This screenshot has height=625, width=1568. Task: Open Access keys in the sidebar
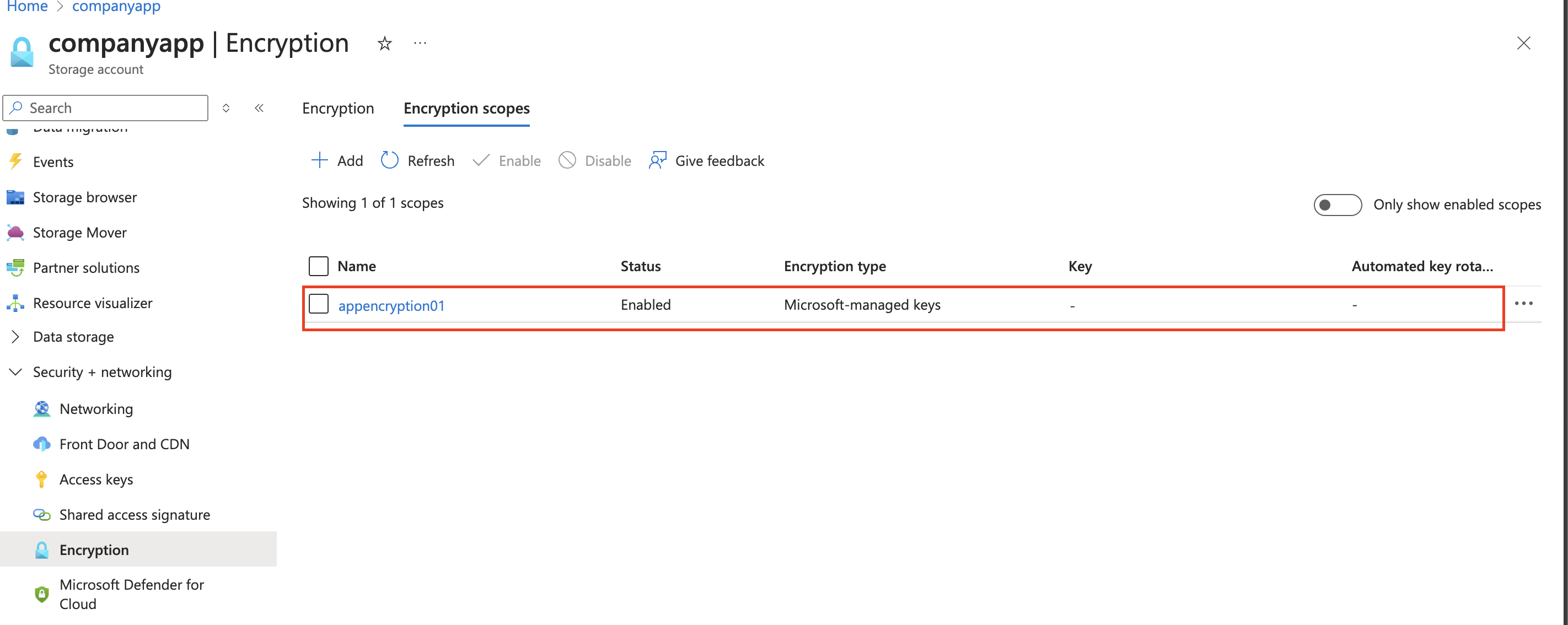coord(96,479)
